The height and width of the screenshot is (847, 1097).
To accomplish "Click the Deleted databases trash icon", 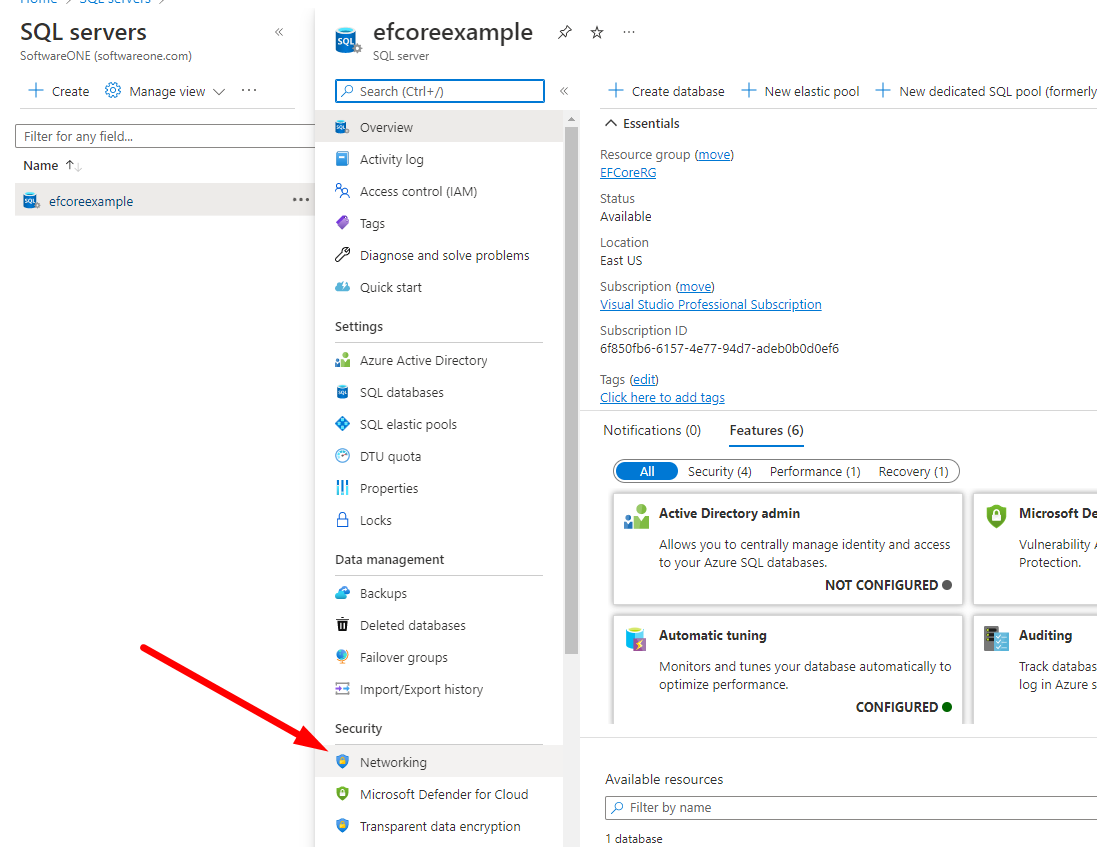I will click(x=342, y=625).
